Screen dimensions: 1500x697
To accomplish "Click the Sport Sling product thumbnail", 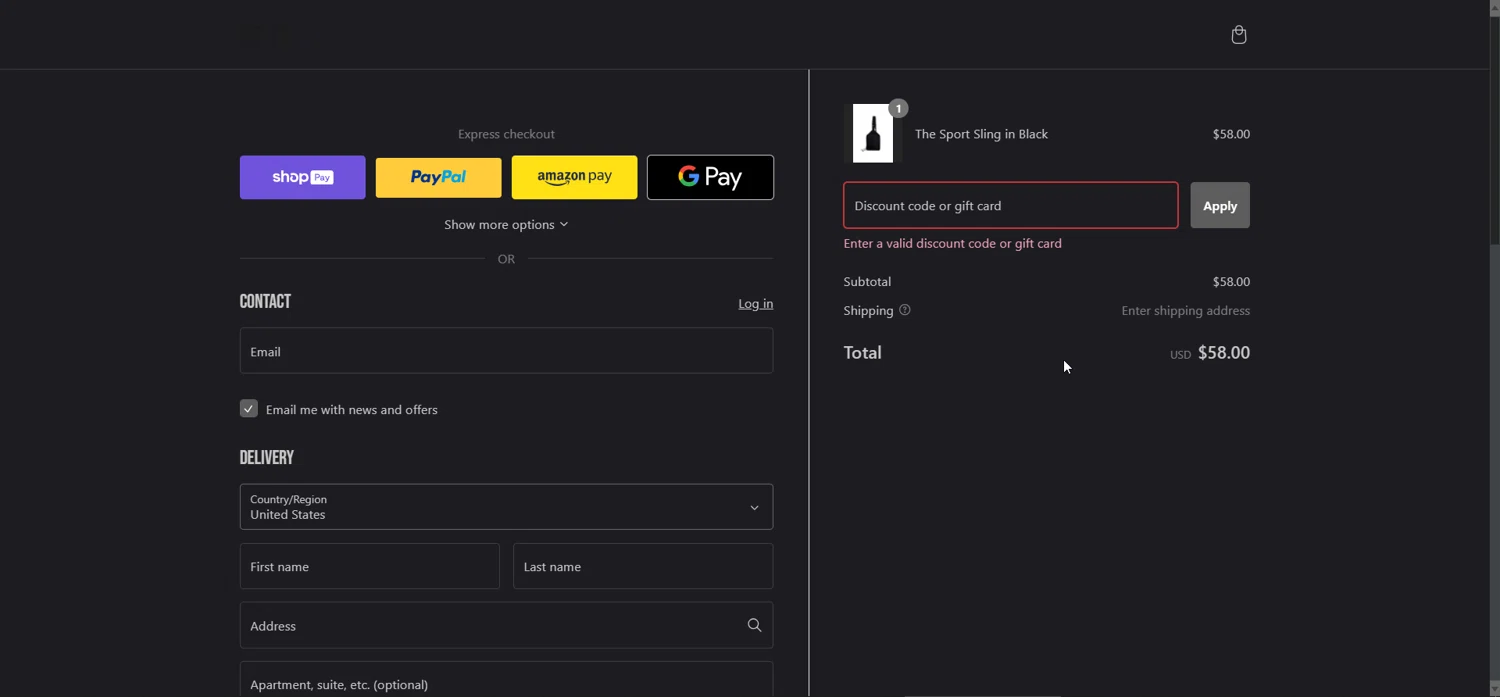I will pos(873,133).
